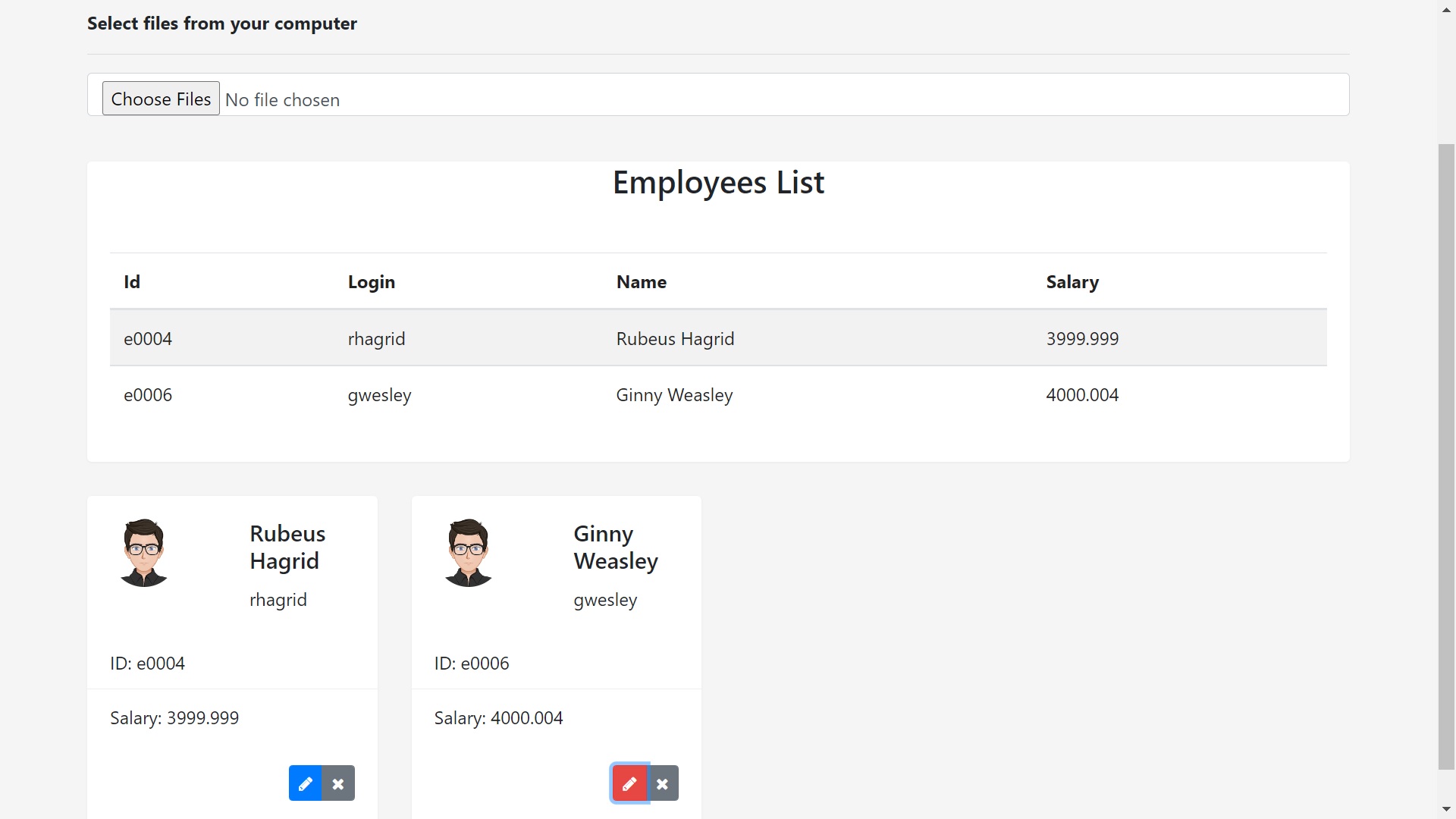This screenshot has height=819, width=1456.
Task: Click the Id column header
Action: click(x=132, y=281)
